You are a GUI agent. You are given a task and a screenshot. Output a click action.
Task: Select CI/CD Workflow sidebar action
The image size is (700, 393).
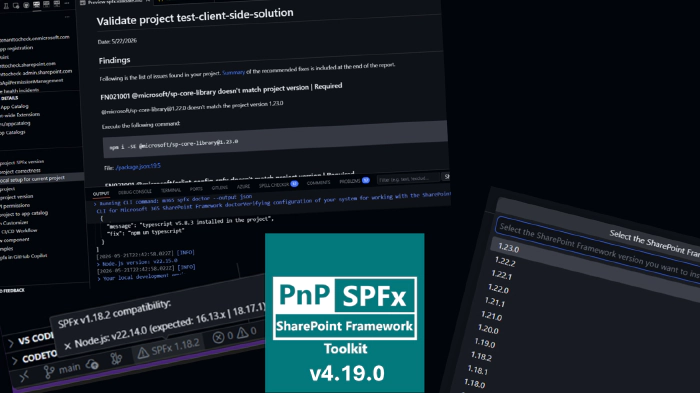coord(19,231)
